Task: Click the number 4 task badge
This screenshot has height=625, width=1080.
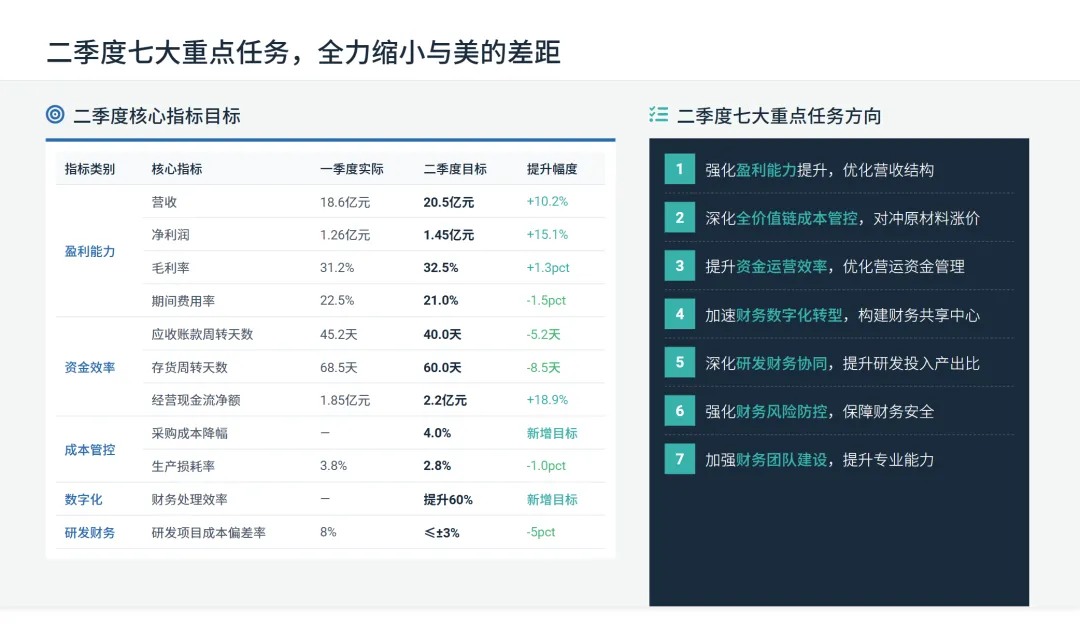Action: point(679,314)
